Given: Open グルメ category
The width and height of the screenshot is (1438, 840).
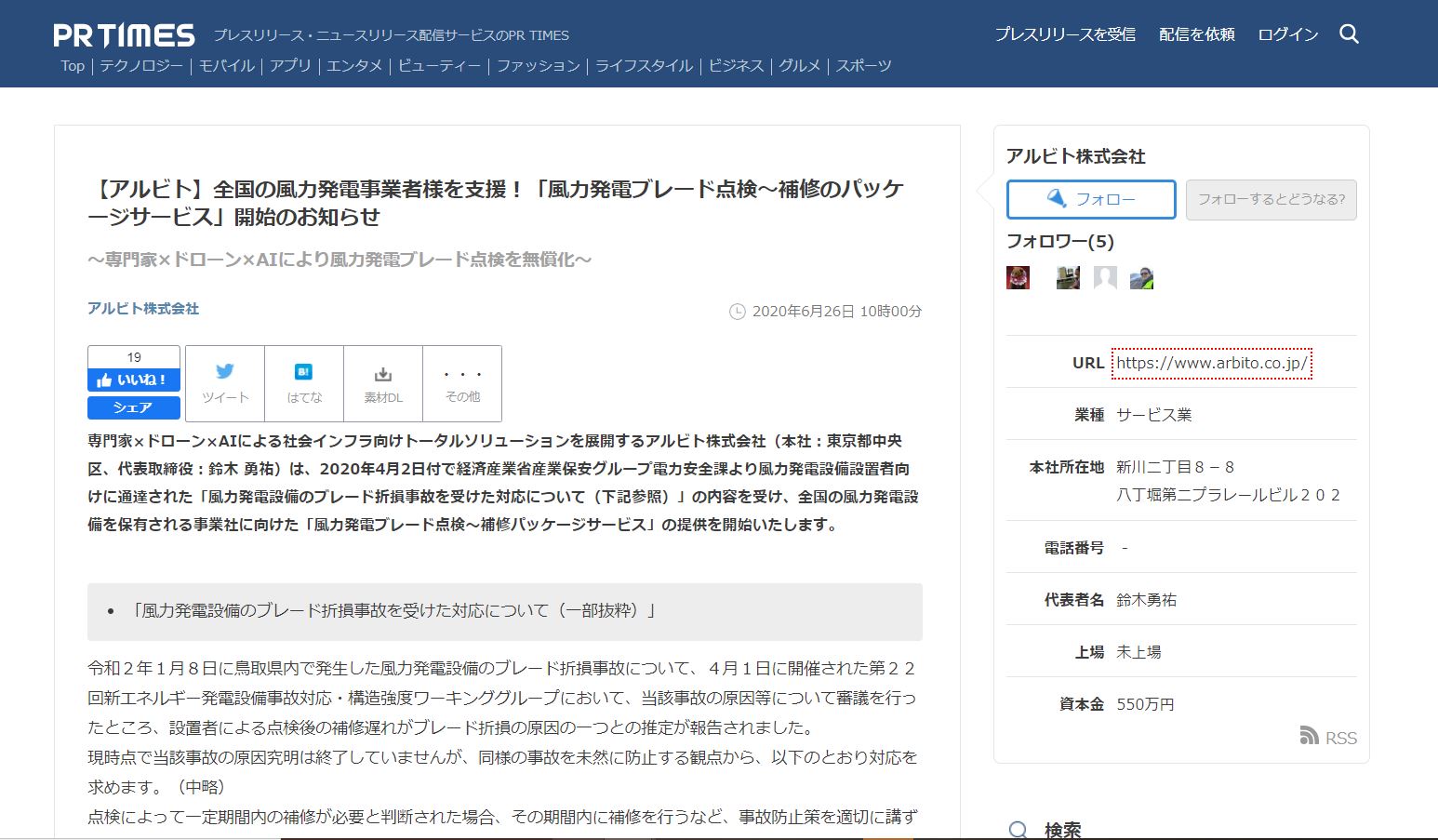Looking at the screenshot, I should pyautogui.click(x=799, y=66).
